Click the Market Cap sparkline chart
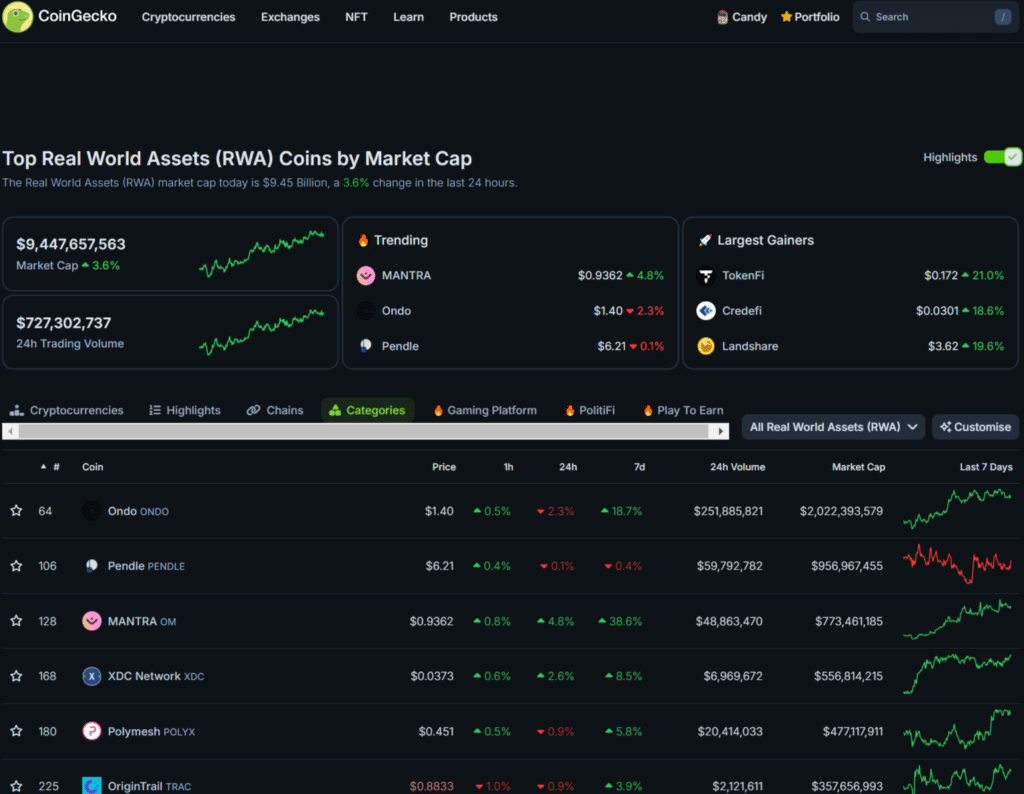 click(x=261, y=254)
